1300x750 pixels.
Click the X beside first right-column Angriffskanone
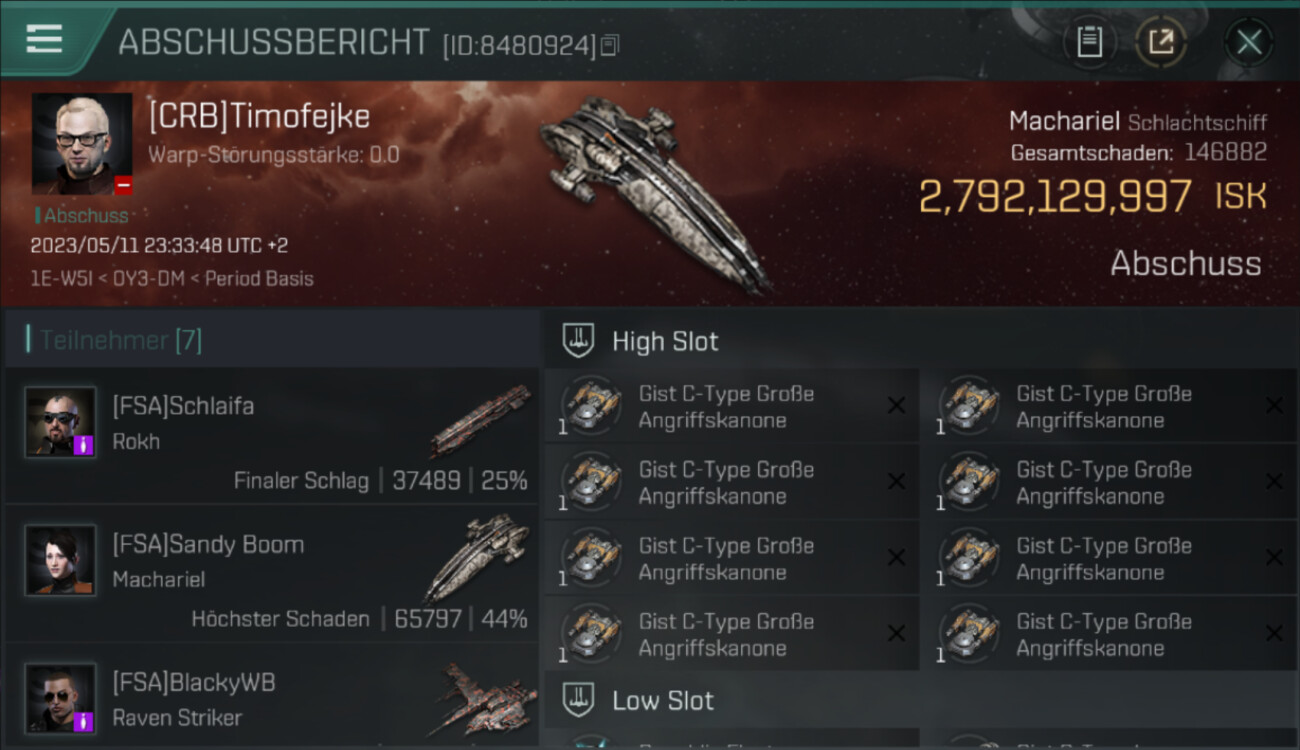point(1274,406)
